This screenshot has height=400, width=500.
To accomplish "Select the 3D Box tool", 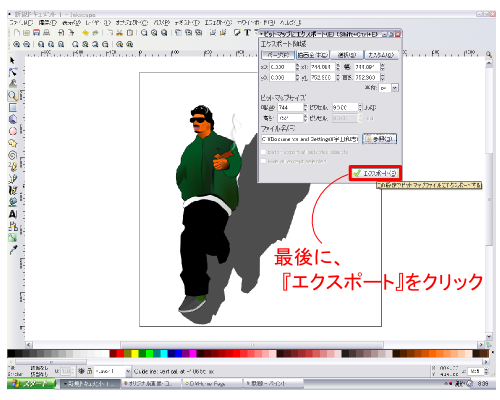I will coord(13,119).
